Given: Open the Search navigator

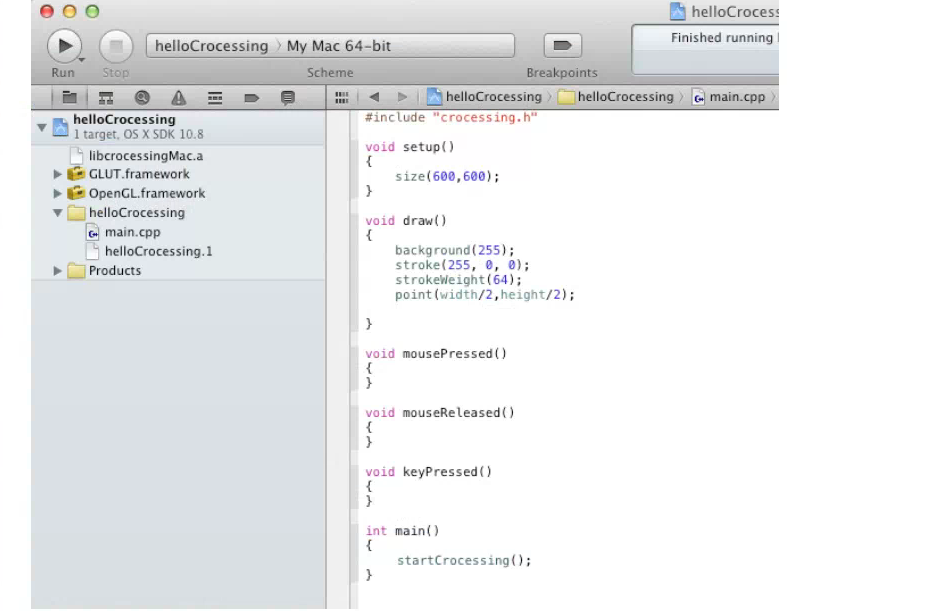Looking at the screenshot, I should (x=142, y=98).
